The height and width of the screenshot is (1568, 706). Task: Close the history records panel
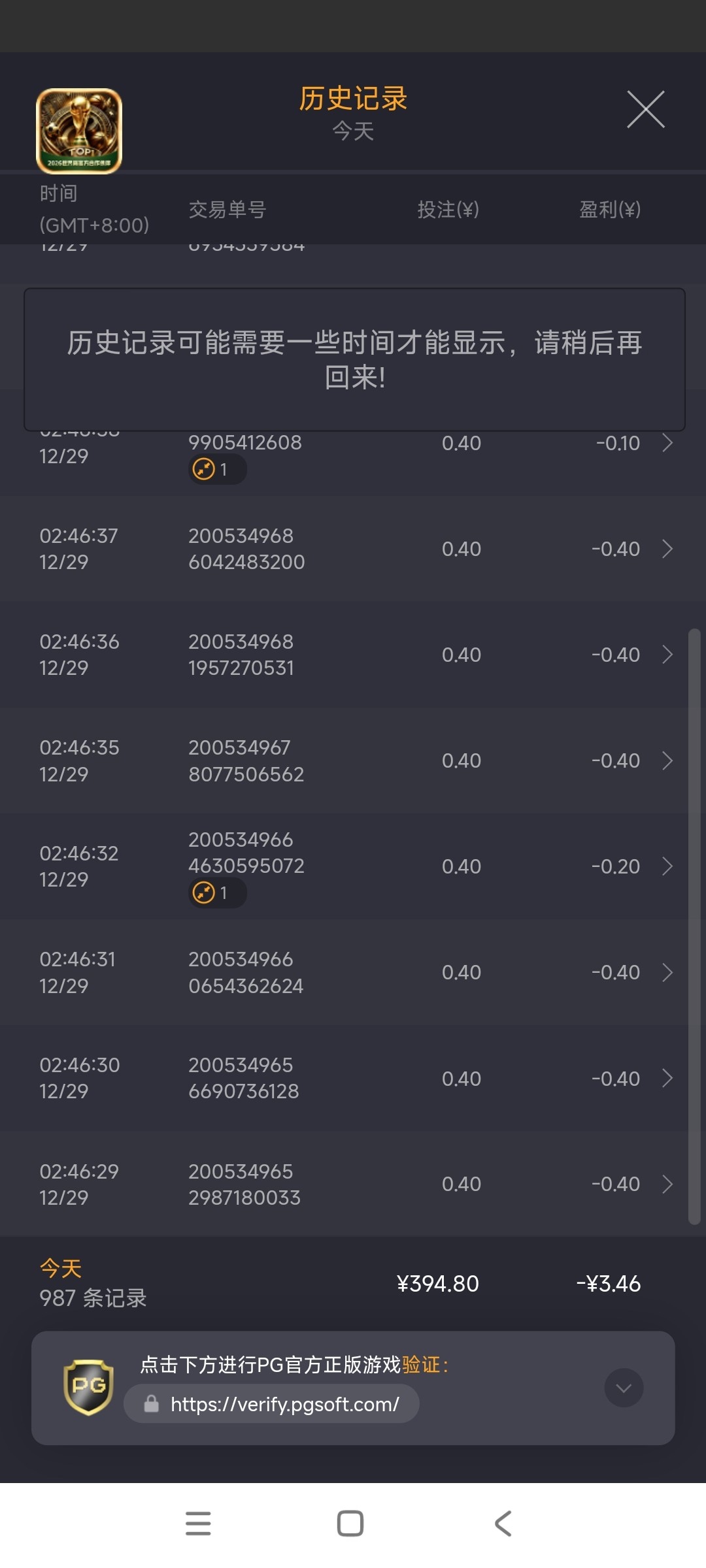pos(646,110)
